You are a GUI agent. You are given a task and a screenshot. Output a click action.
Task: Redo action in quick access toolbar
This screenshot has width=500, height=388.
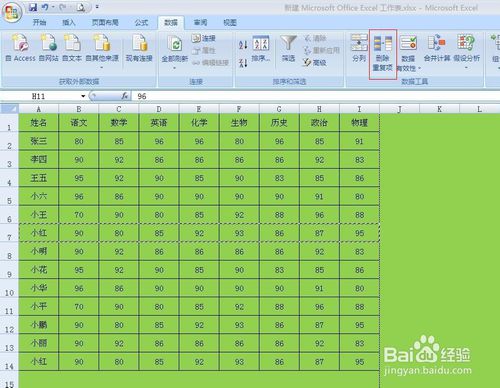(62, 7)
